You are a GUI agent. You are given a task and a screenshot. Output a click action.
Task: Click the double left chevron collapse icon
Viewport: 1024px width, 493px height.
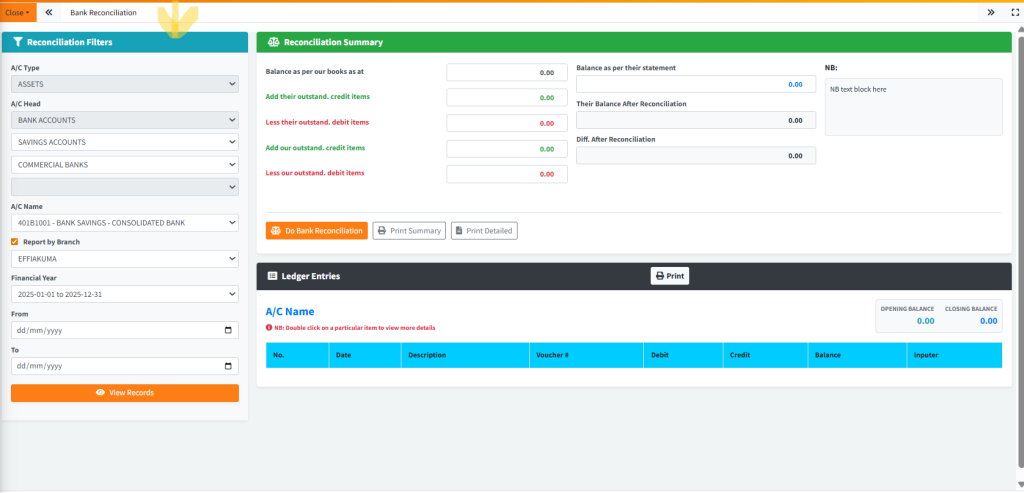tap(49, 12)
